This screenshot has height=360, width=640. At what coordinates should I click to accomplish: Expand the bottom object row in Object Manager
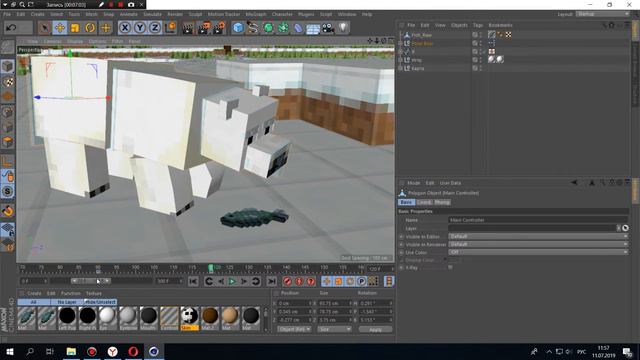(401, 68)
